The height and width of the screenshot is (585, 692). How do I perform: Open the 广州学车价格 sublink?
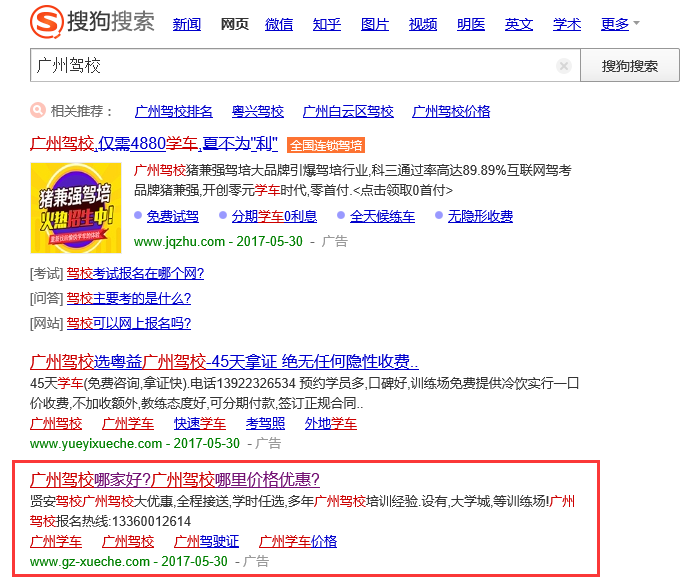coord(298,541)
